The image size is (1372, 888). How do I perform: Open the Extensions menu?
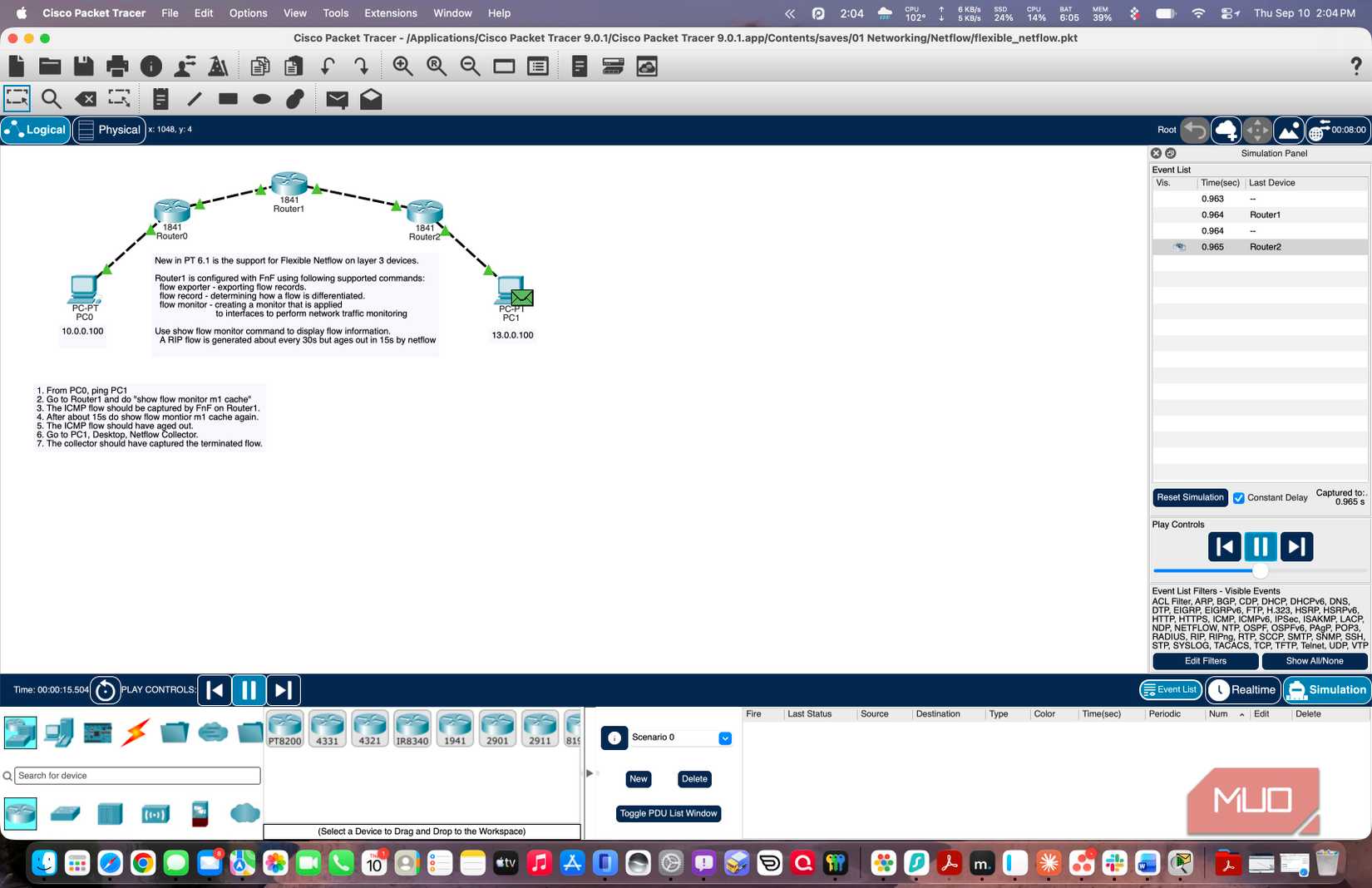tap(391, 13)
